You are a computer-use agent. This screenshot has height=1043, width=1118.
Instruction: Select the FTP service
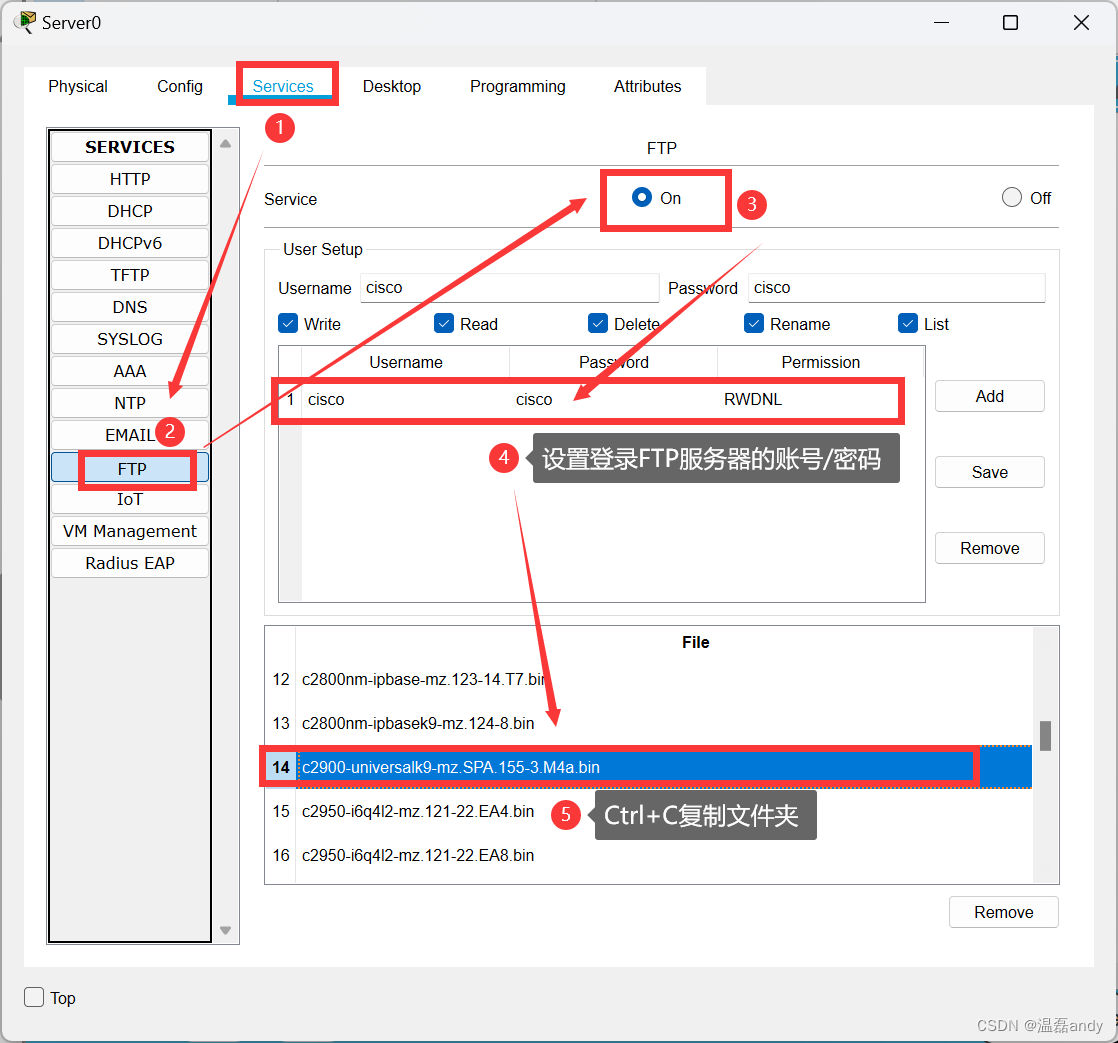click(130, 468)
